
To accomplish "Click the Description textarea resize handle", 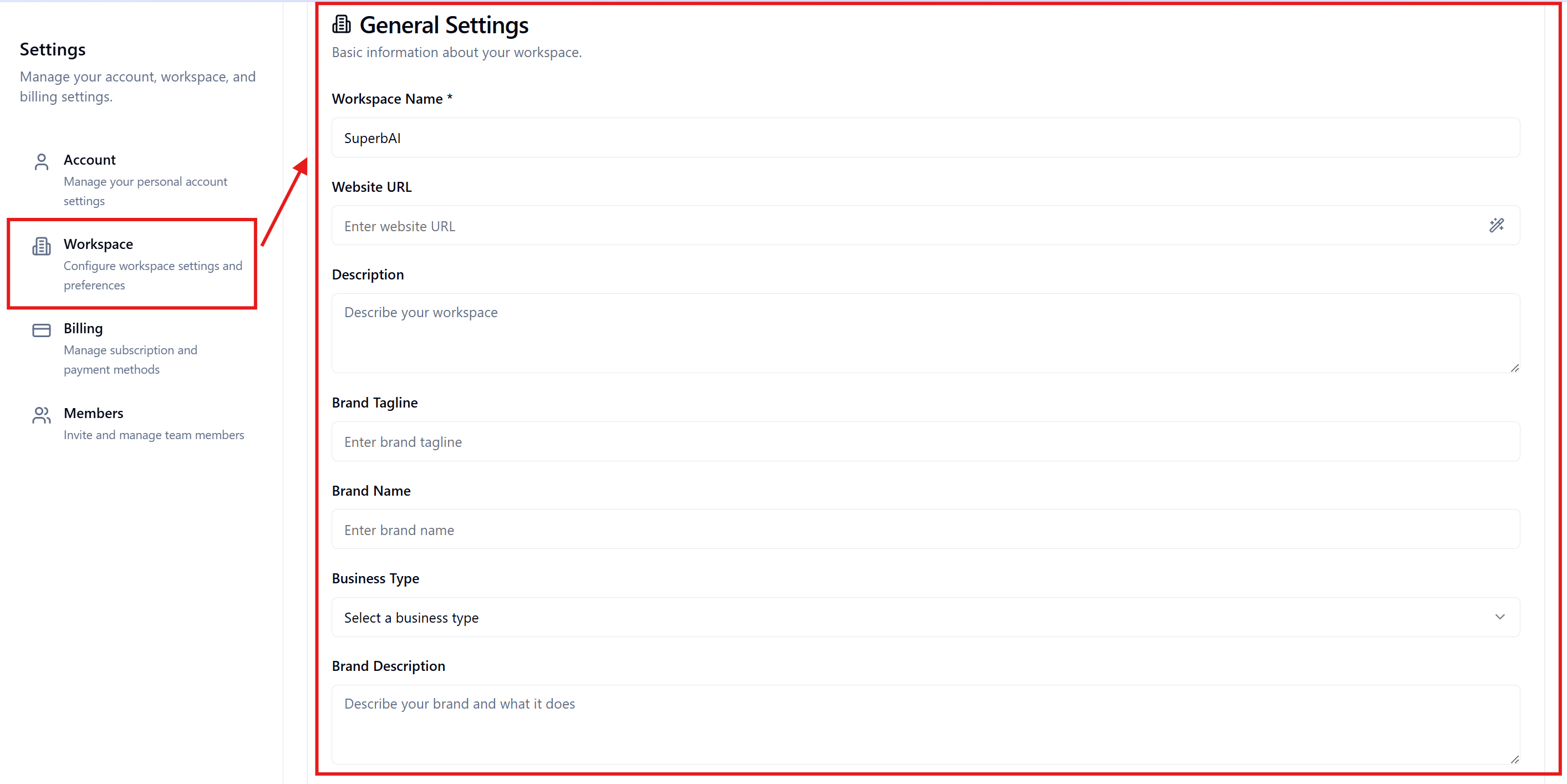I will tap(1514, 369).
